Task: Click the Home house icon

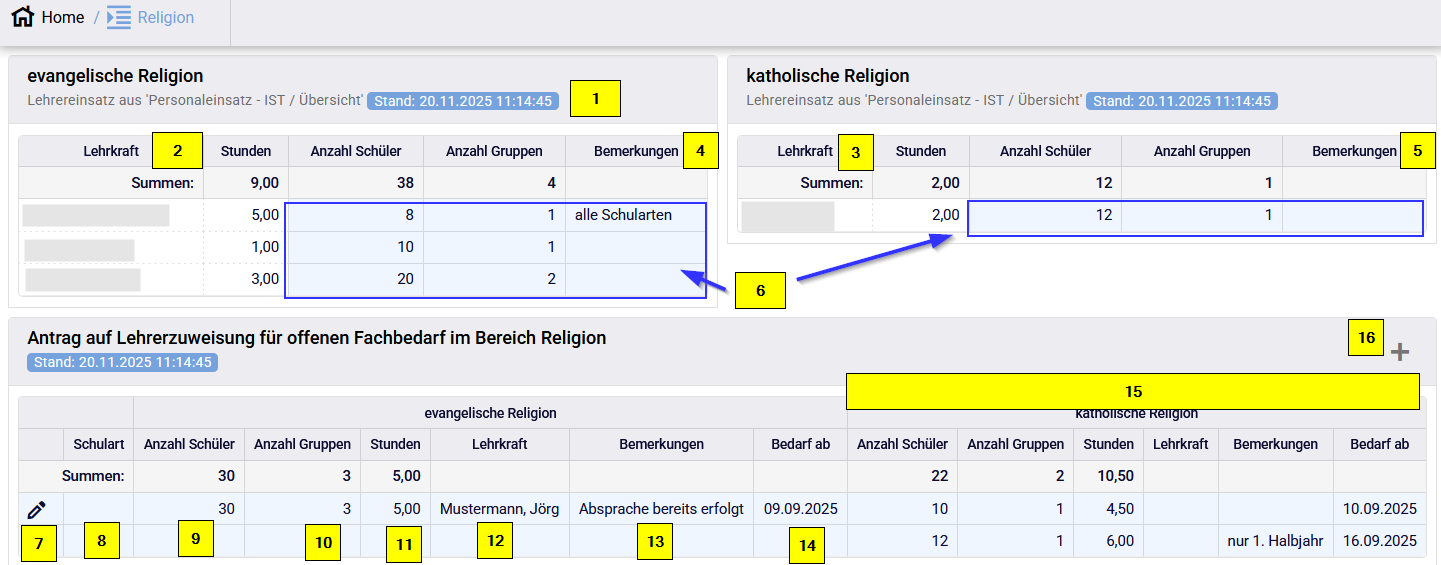Action: [22, 17]
